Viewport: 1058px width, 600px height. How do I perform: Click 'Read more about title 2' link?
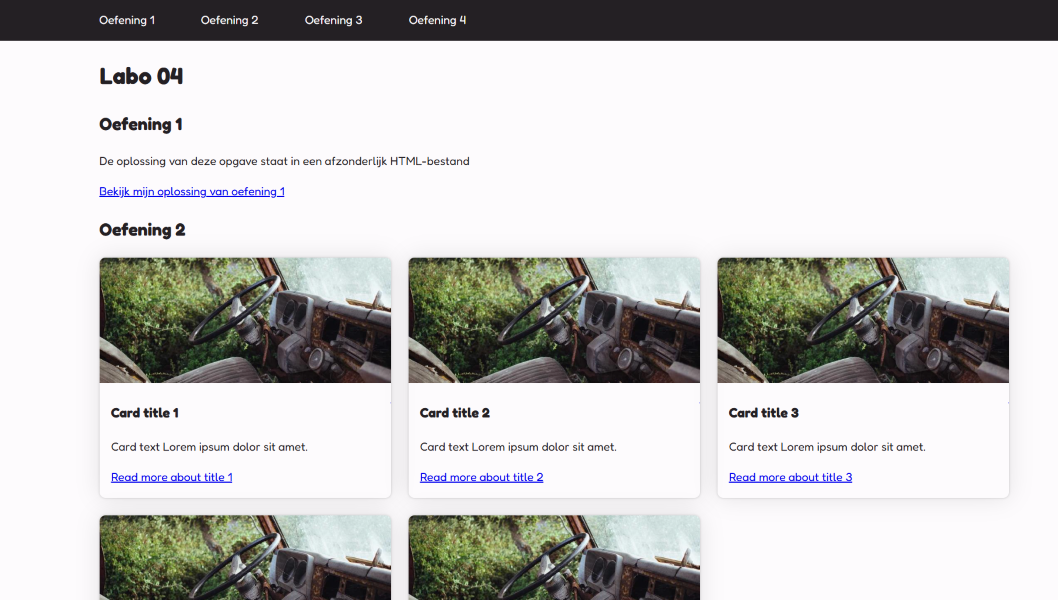(x=481, y=477)
